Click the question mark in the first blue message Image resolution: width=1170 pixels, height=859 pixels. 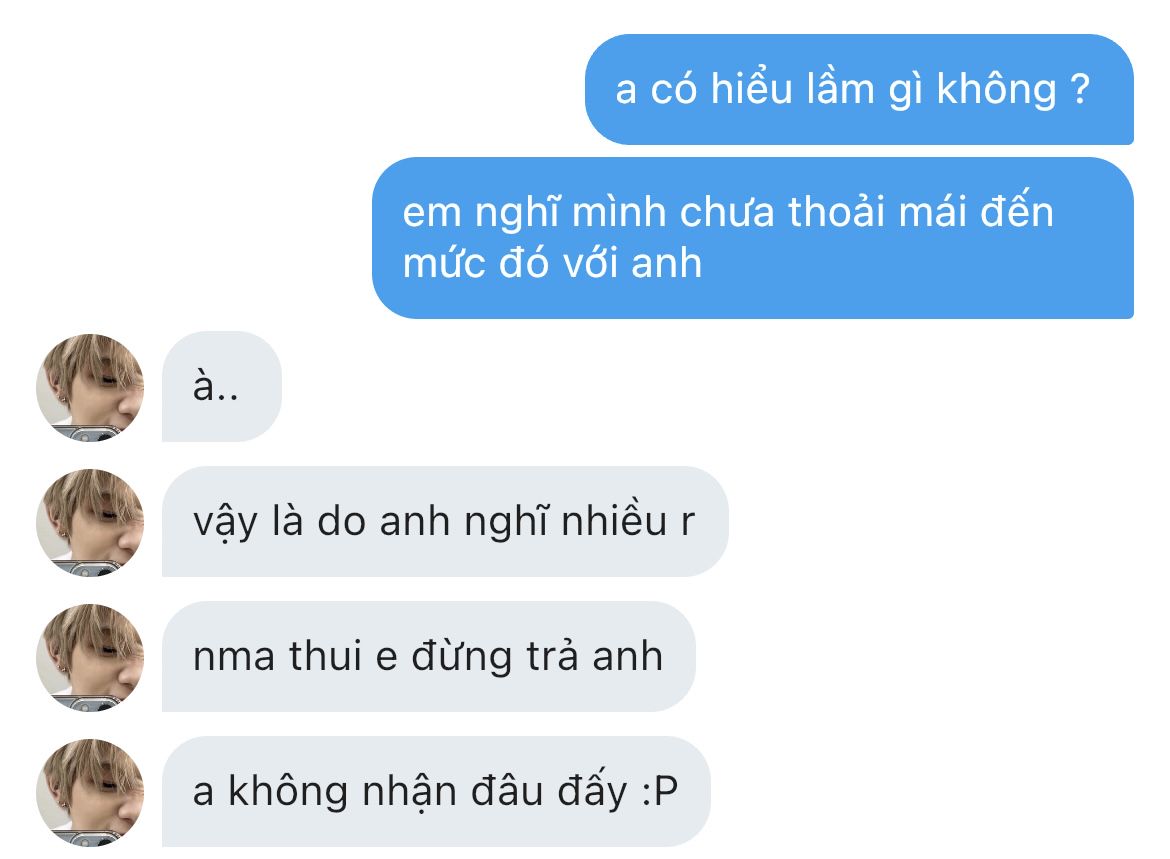1080,89
